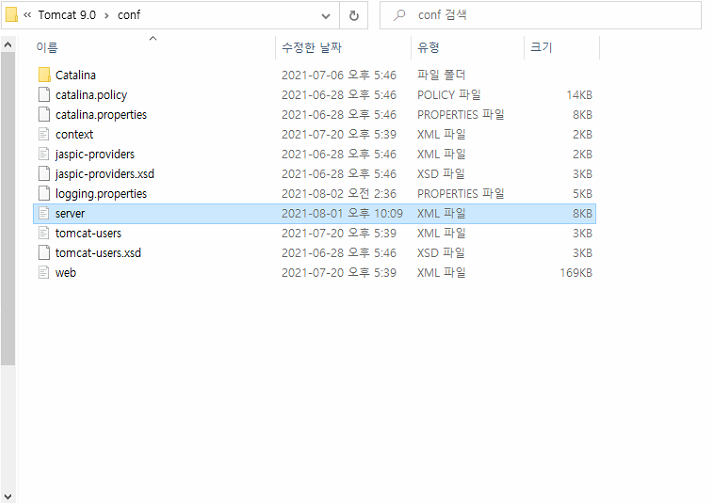Image resolution: width=713 pixels, height=503 pixels.
Task: Click the server XML file icon
Action: [x=44, y=213]
